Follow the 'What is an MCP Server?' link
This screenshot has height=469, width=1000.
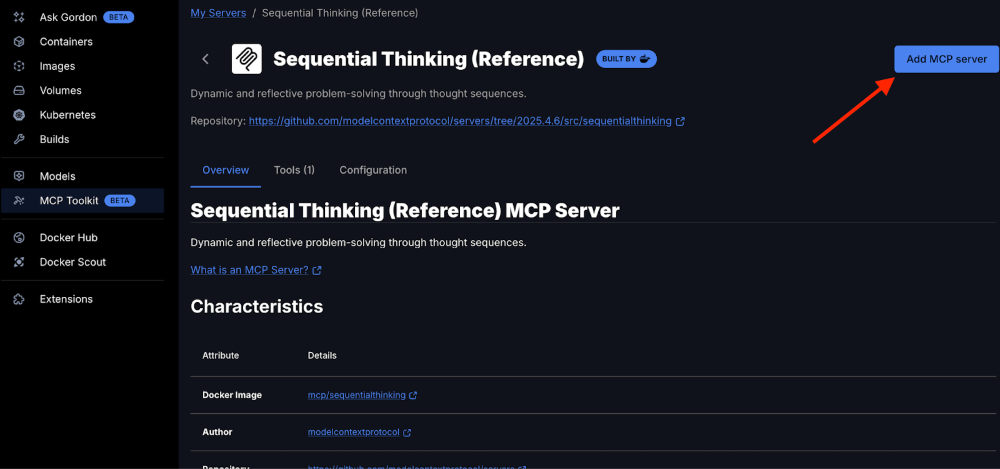pos(250,270)
